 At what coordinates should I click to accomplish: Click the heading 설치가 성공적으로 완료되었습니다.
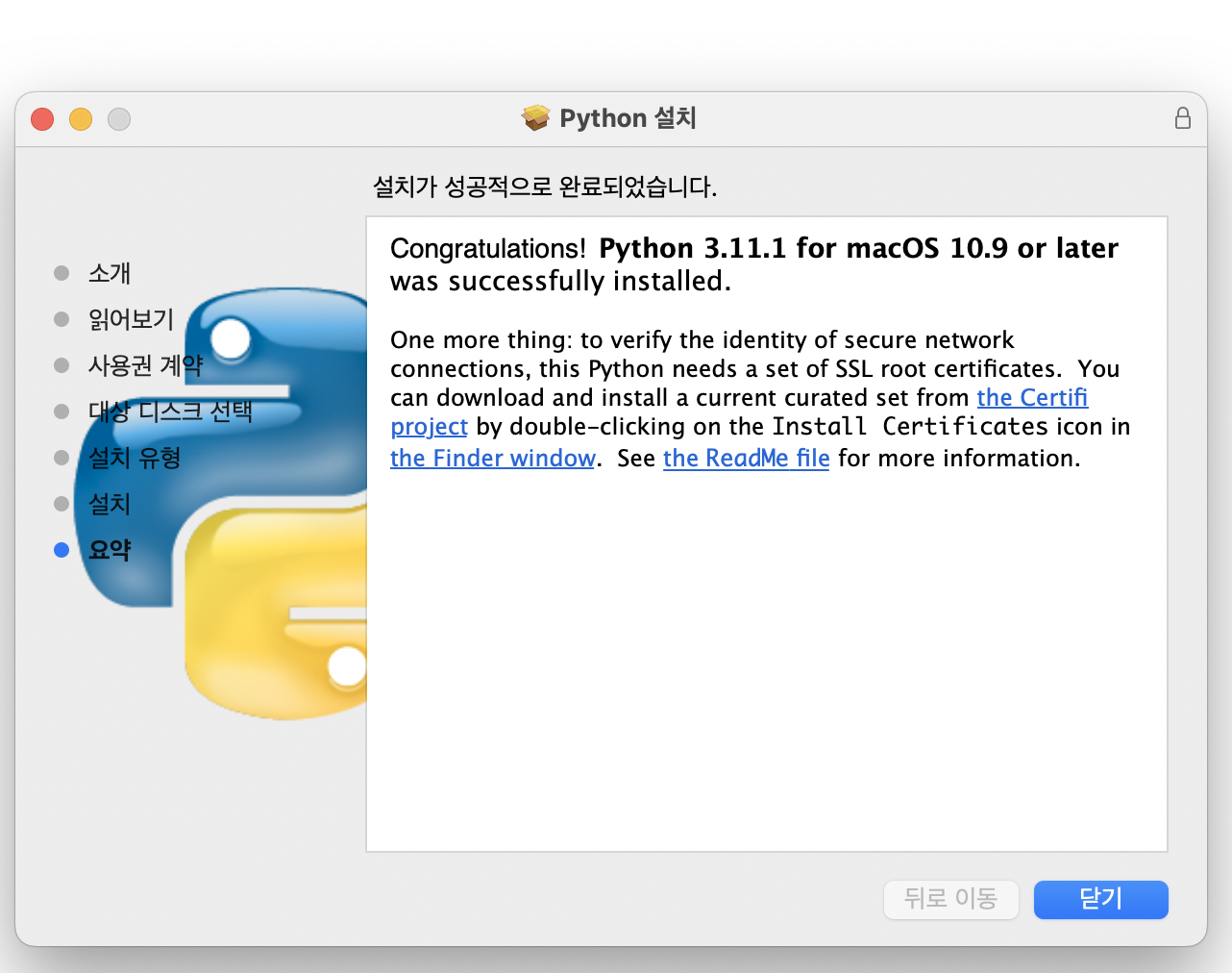pyautogui.click(x=545, y=187)
